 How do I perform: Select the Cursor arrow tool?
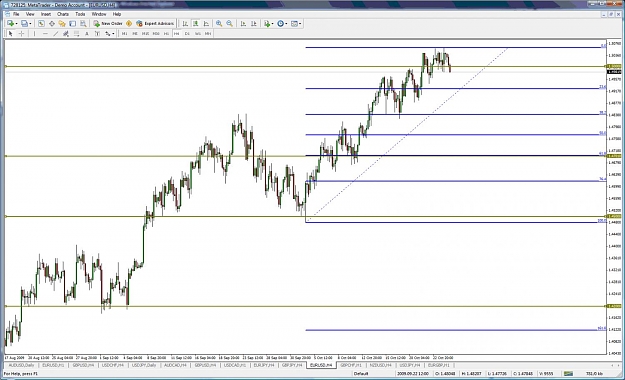(x=11, y=33)
